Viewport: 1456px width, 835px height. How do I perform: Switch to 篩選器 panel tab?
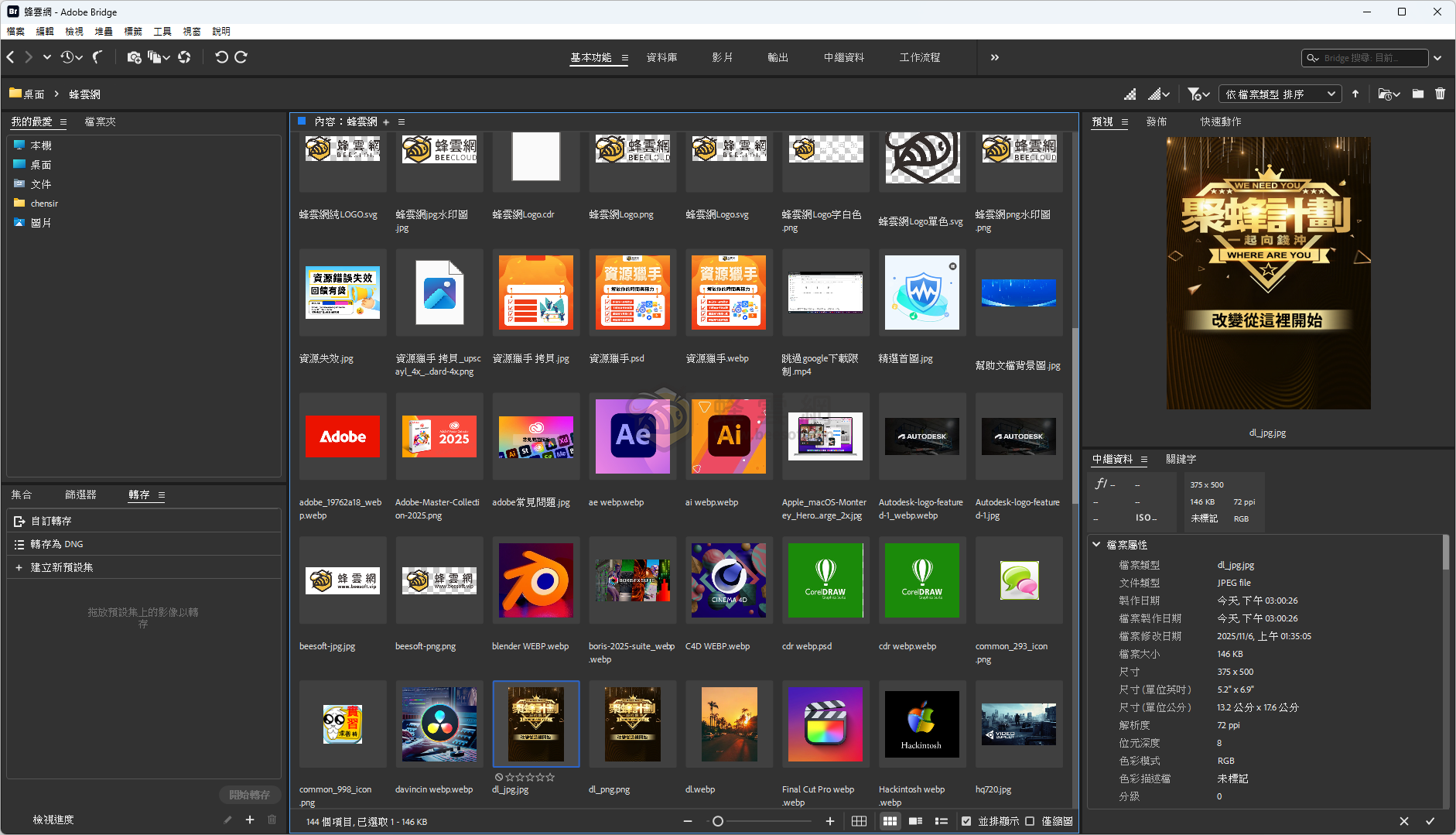80,495
